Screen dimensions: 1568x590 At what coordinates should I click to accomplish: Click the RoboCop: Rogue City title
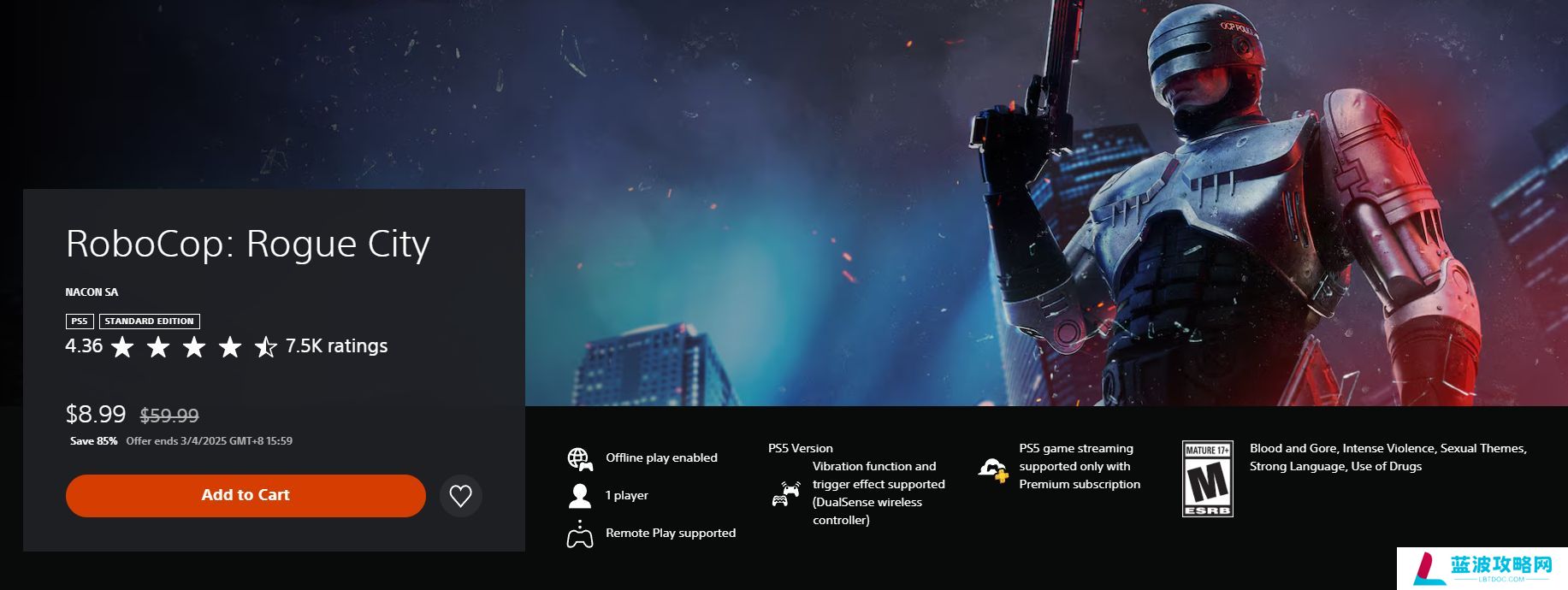pos(248,245)
